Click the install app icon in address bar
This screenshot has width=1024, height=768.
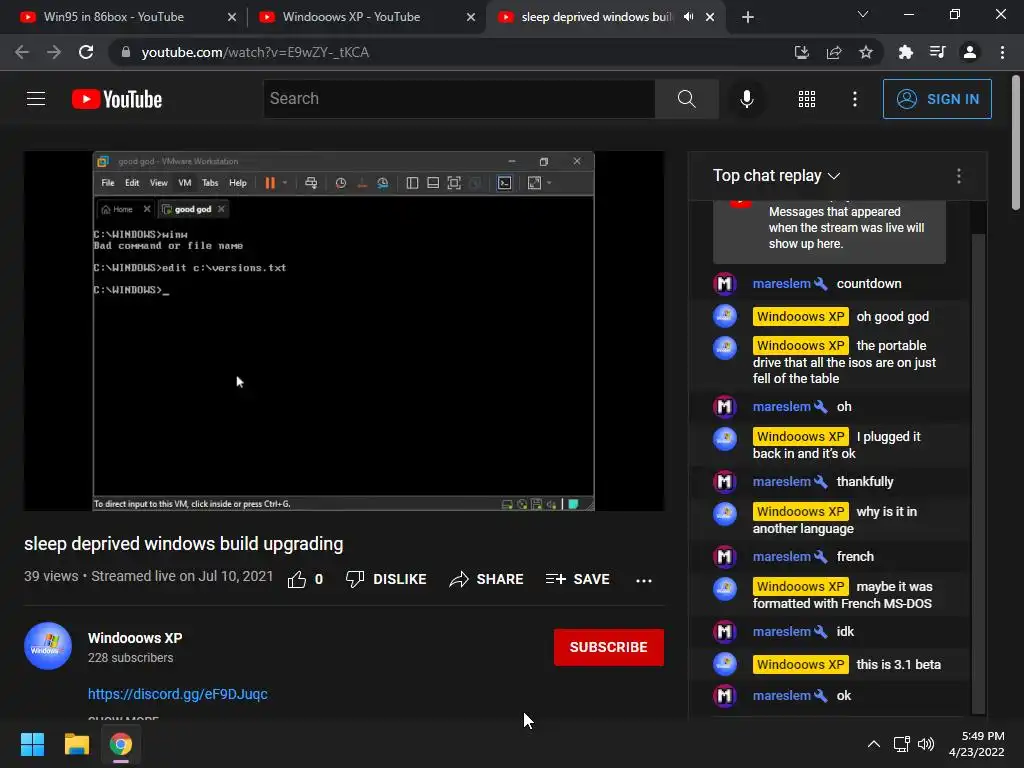[x=801, y=52]
